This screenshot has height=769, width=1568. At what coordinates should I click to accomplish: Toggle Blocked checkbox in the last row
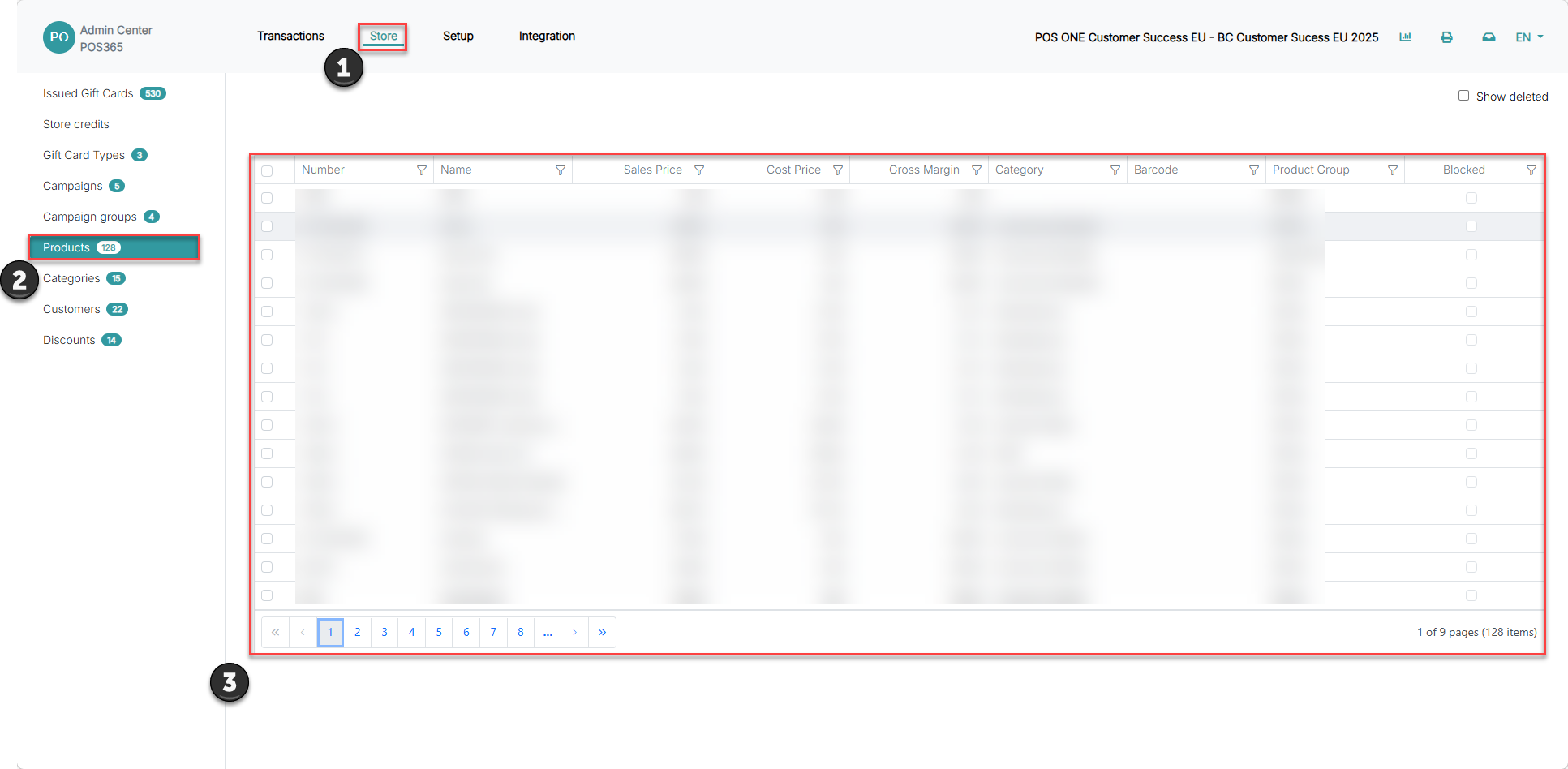pyautogui.click(x=1471, y=595)
